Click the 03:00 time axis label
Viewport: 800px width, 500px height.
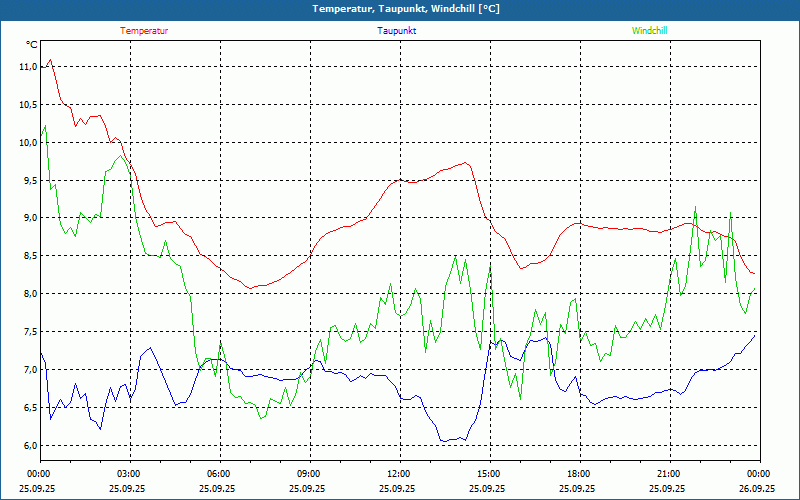click(x=129, y=473)
